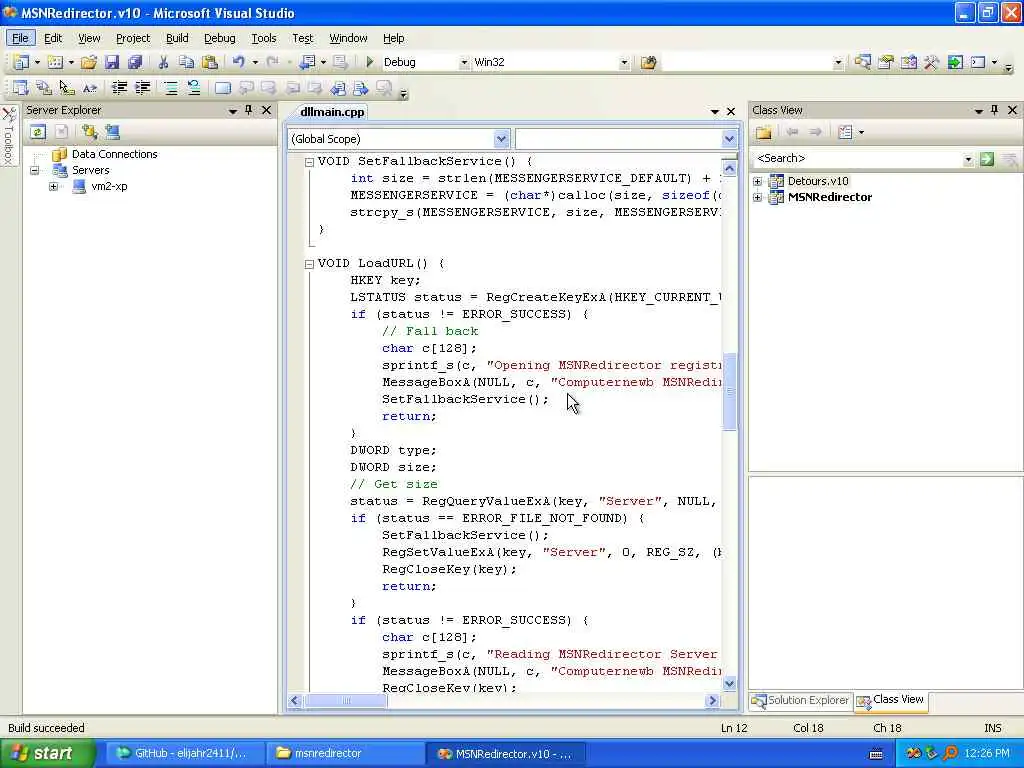Open Solution Explorer from the toolbar icon
Image resolution: width=1024 pixels, height=768 pixels.
(863, 63)
